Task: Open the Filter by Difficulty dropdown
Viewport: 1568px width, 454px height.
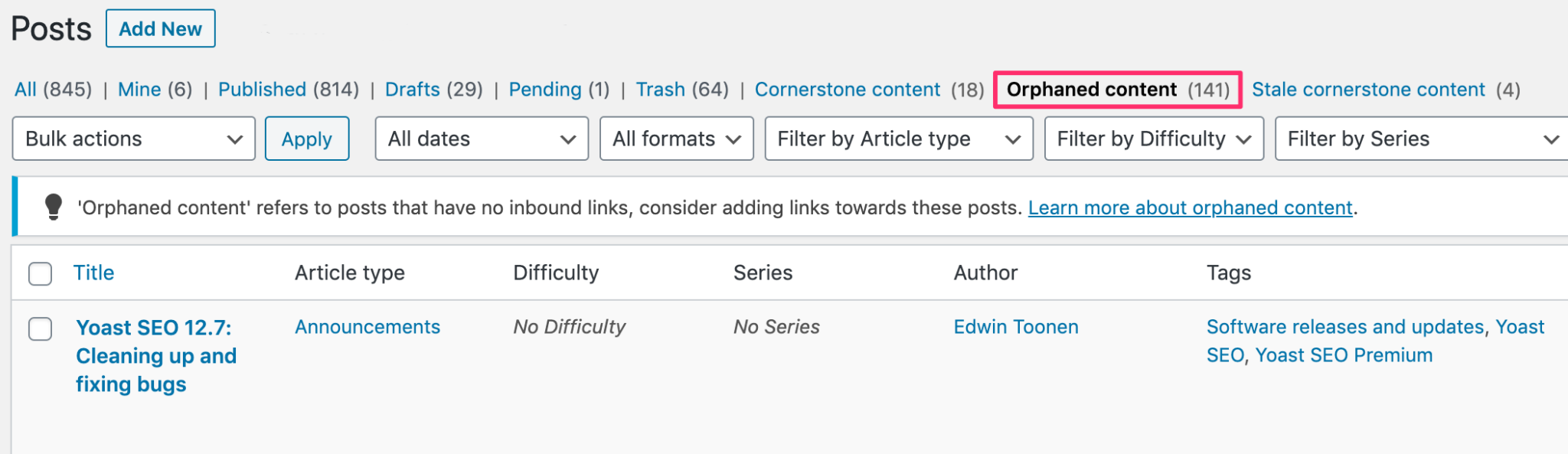Action: (1154, 139)
